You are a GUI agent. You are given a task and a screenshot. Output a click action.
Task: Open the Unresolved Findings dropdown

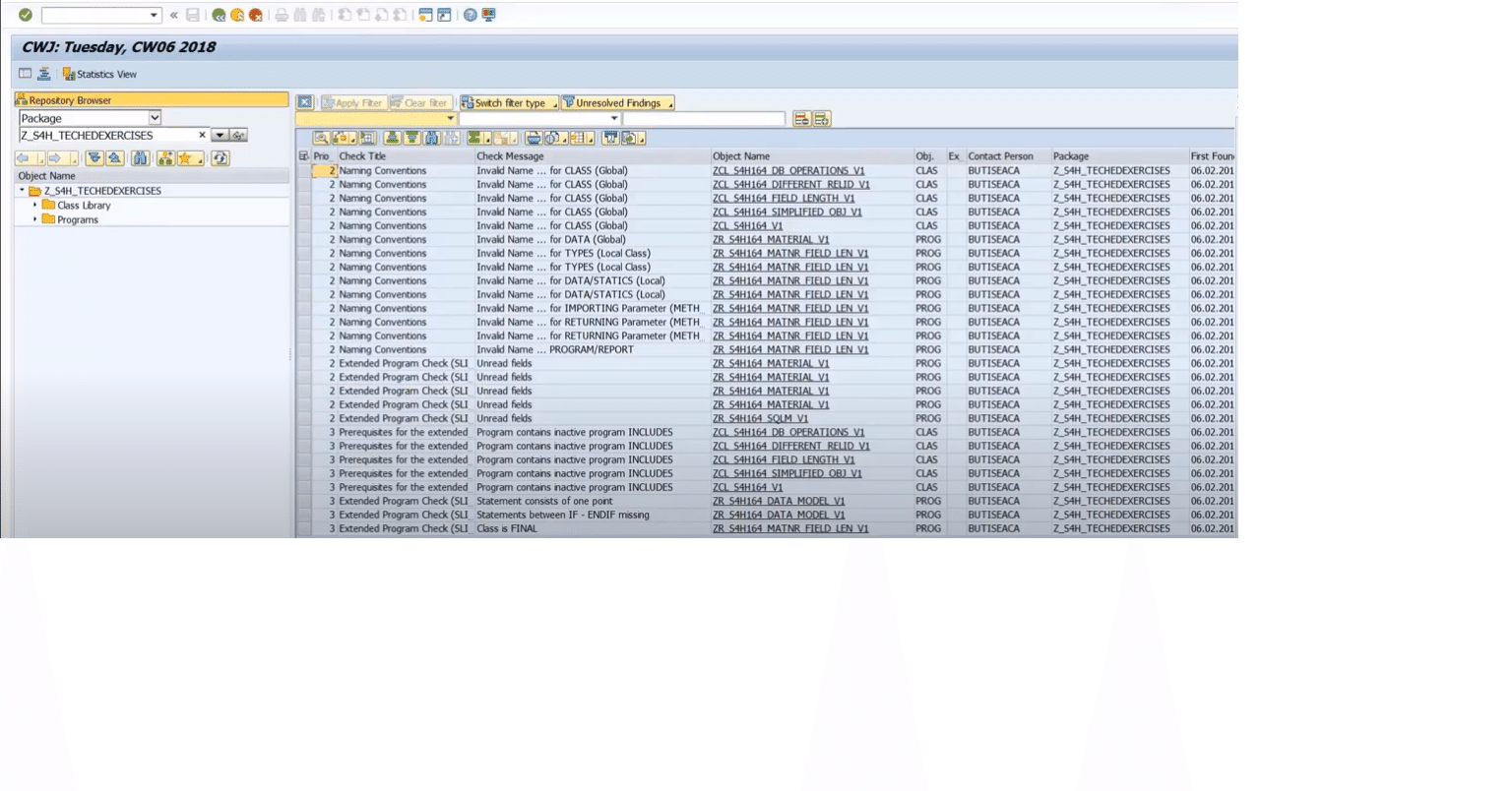[x=673, y=102]
